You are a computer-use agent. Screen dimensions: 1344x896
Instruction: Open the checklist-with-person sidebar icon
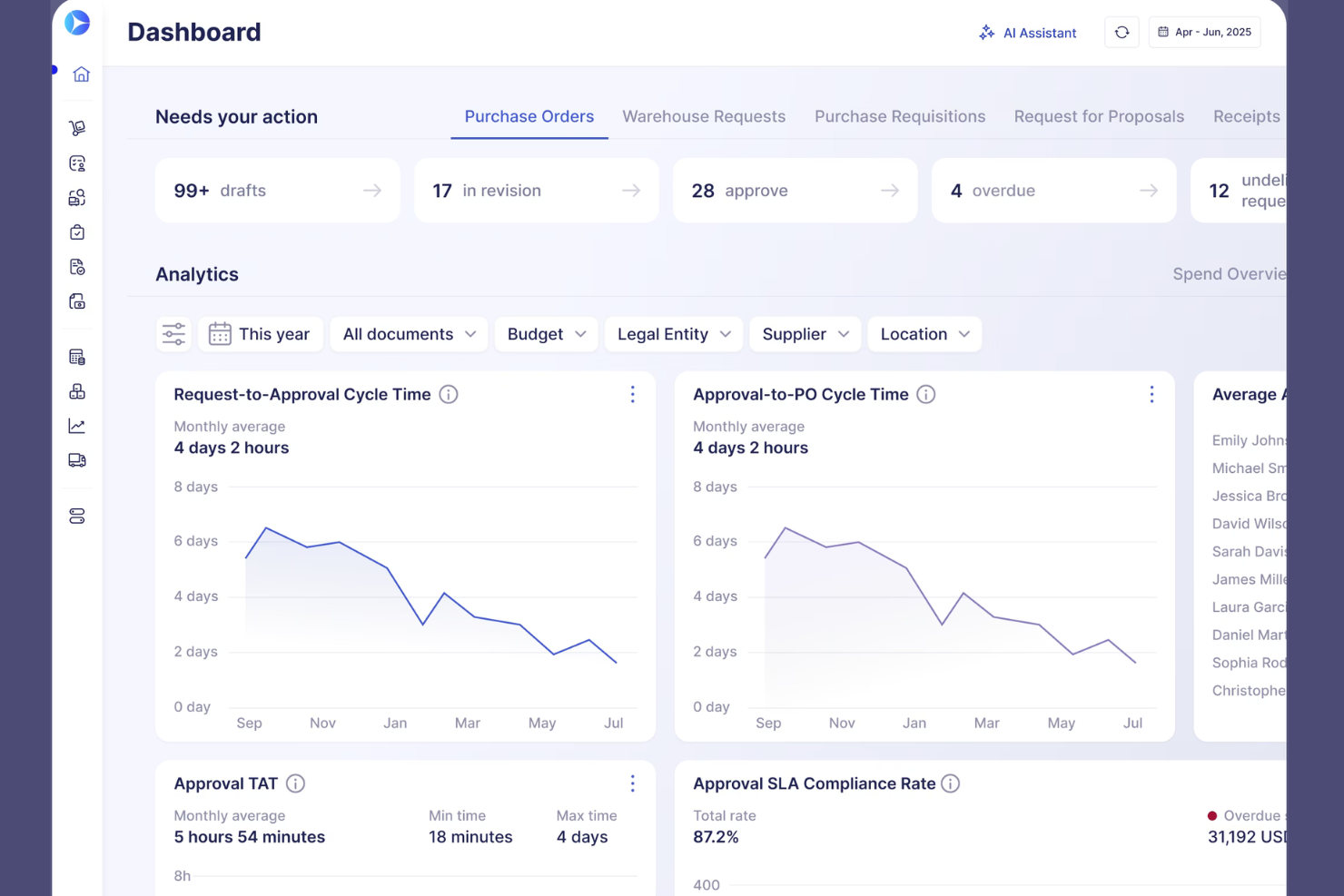coord(77,163)
